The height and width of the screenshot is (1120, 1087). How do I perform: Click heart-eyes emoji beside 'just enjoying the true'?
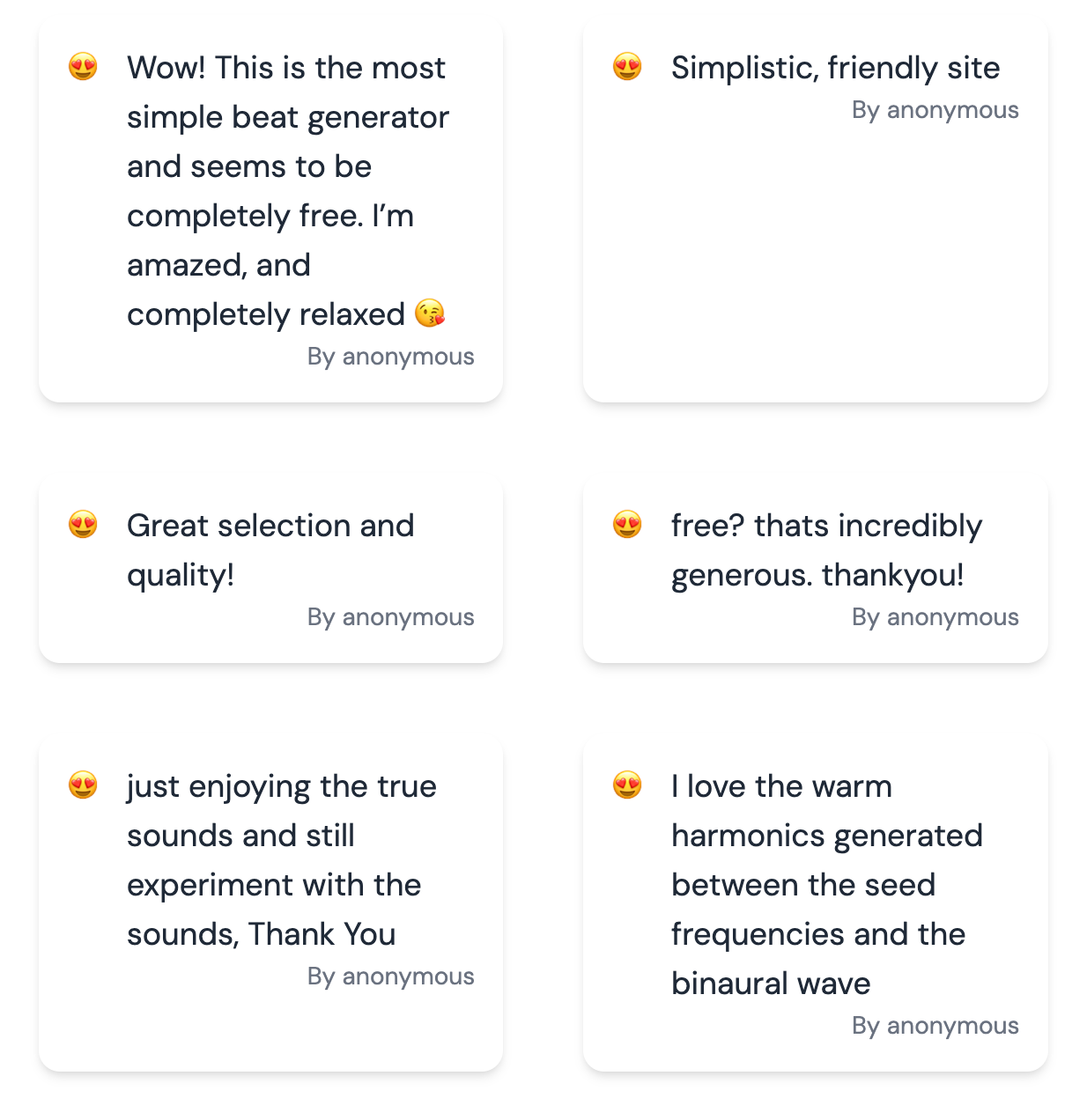[83, 785]
